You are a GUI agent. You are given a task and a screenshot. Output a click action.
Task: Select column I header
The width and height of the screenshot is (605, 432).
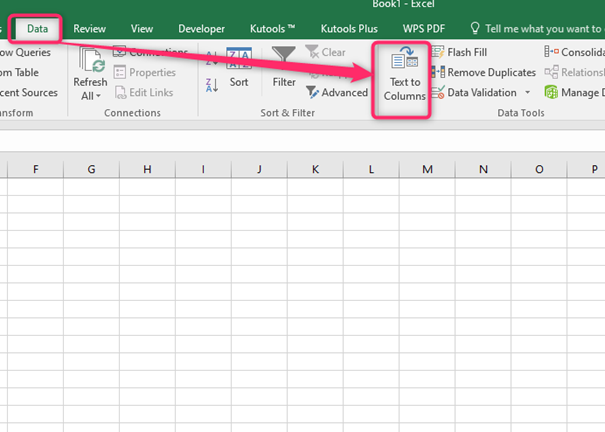pyautogui.click(x=203, y=169)
